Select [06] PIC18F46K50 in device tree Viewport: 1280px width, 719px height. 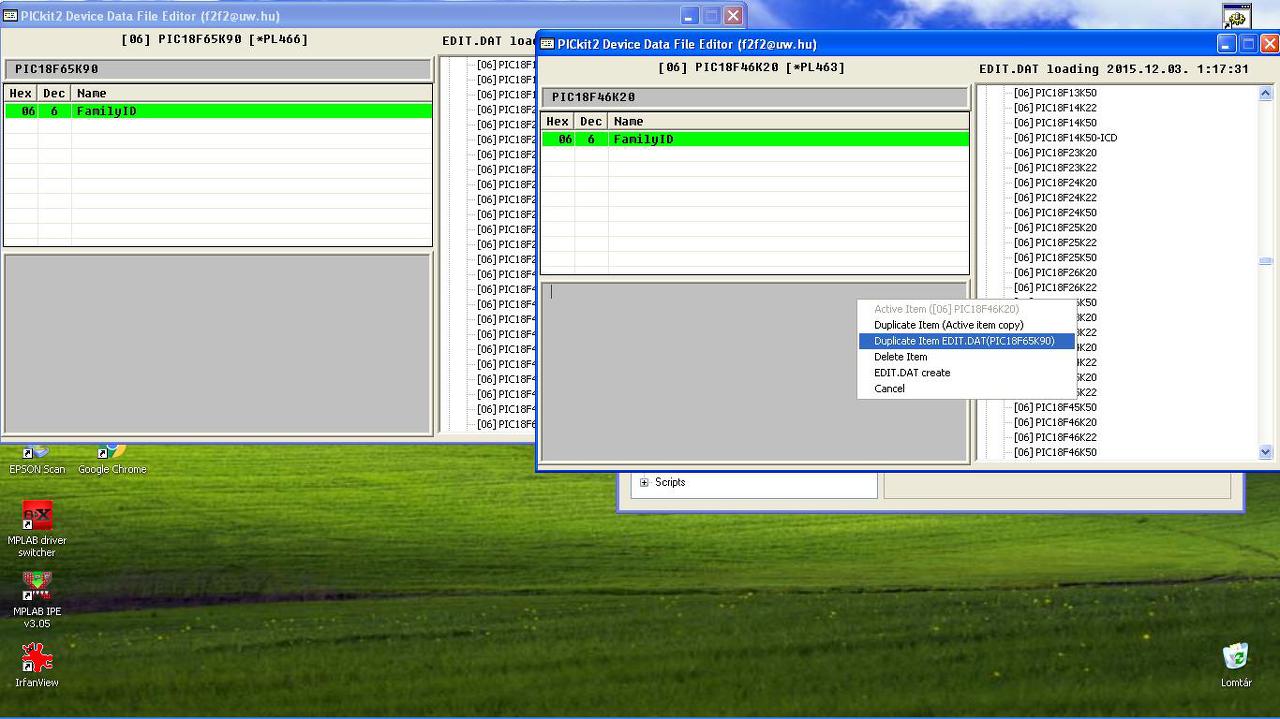[1055, 453]
